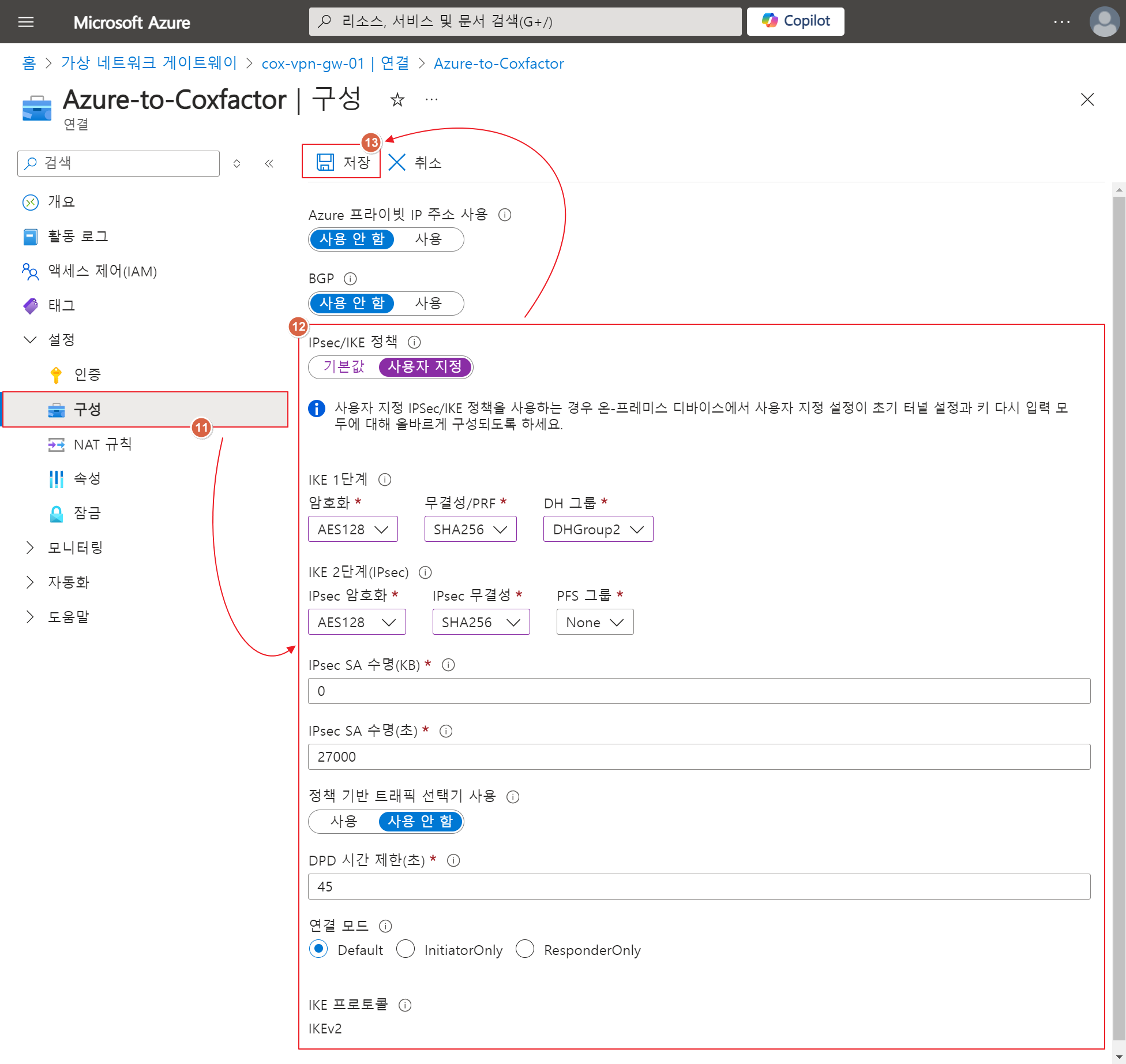This screenshot has height=1064, width=1126.
Task: Click the 가상 네트워크 게이트웨이 breadcrumb link
Action: 149,63
